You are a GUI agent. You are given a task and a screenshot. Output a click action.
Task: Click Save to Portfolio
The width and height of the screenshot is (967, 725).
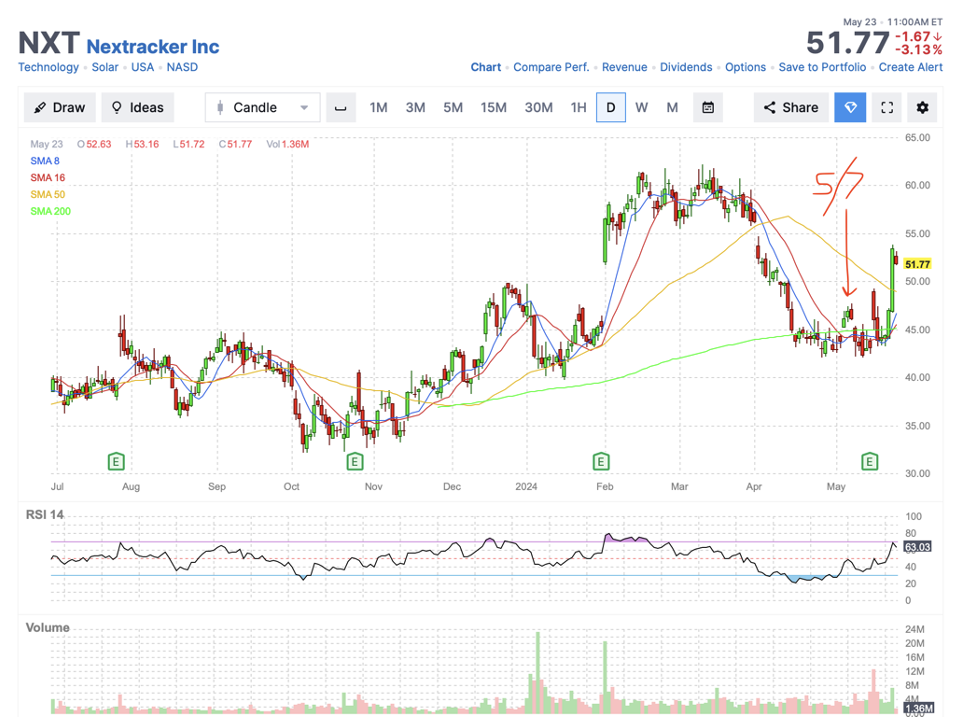(822, 67)
